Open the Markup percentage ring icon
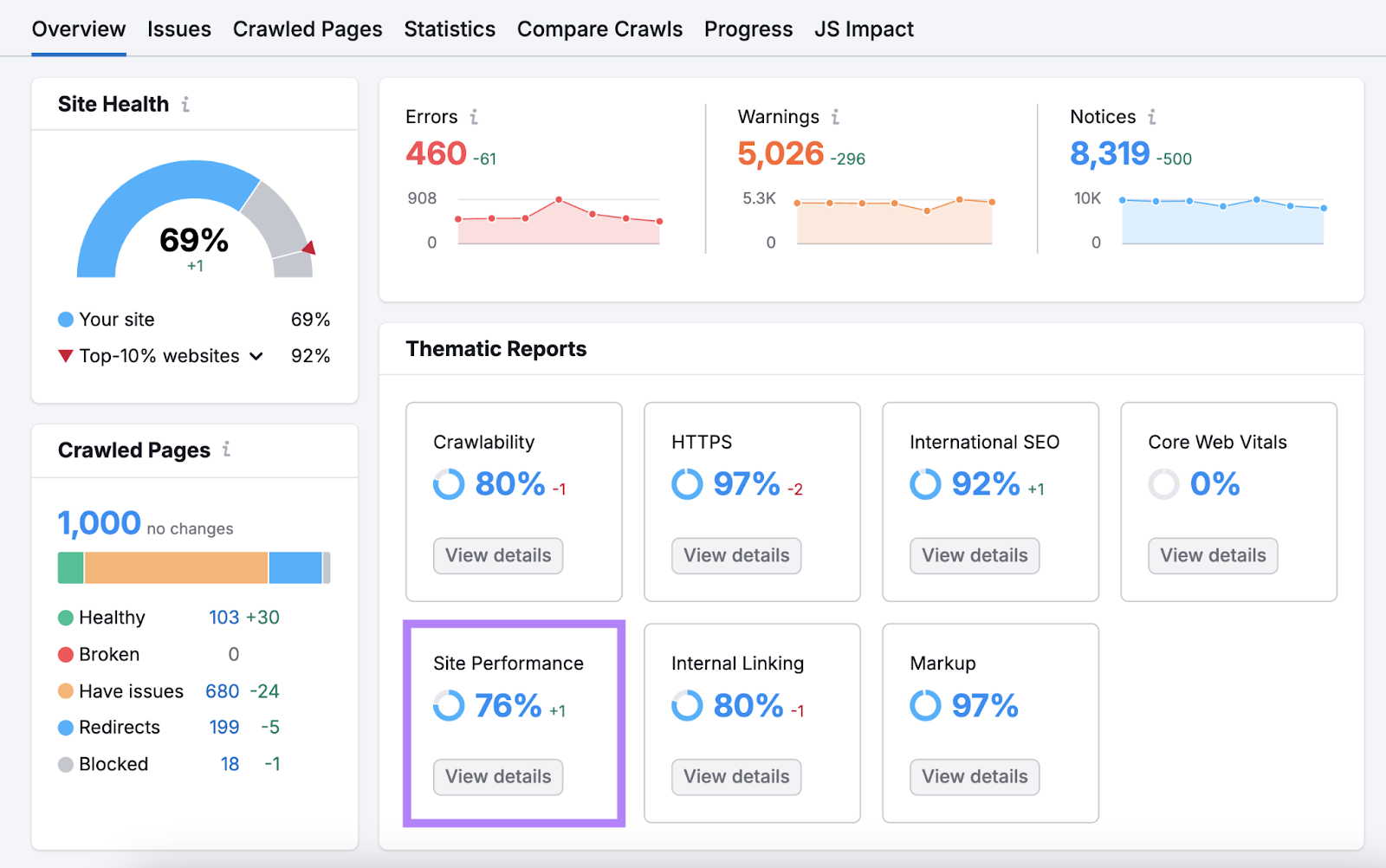The height and width of the screenshot is (868, 1386). click(923, 706)
